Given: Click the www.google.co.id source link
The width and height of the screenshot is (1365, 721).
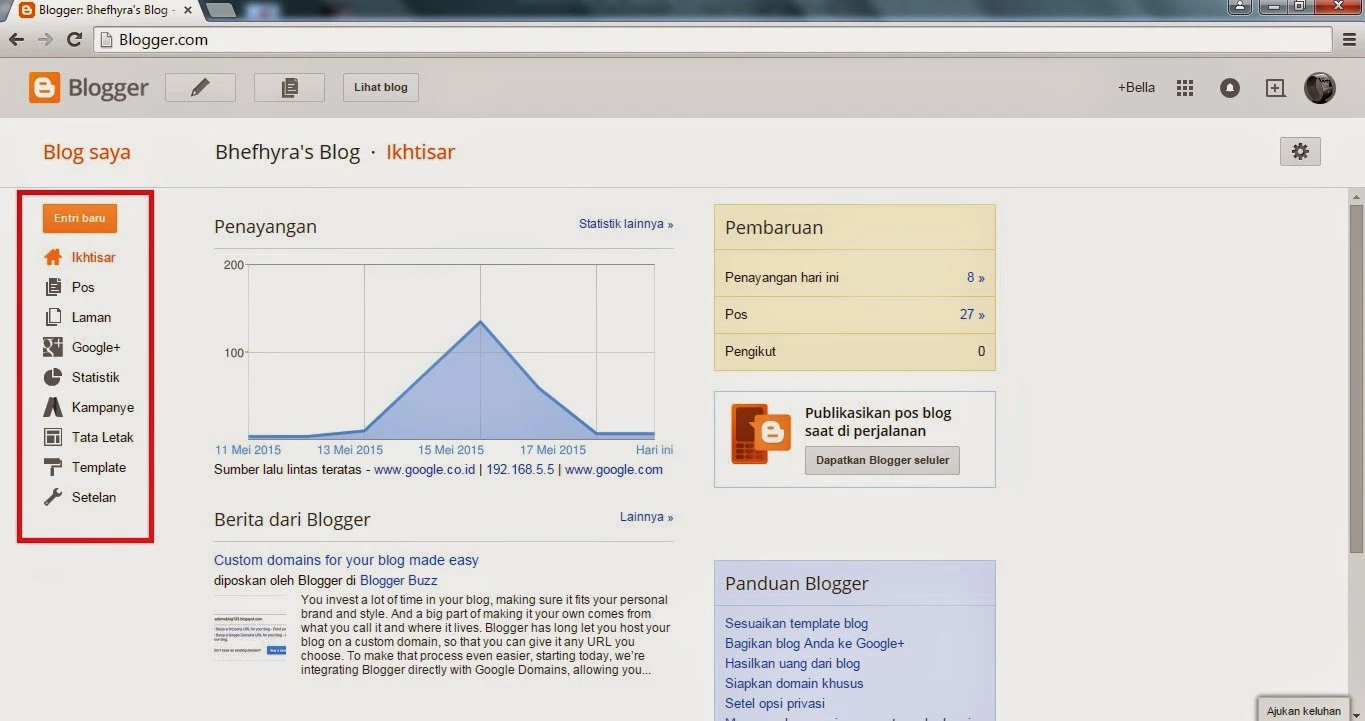Looking at the screenshot, I should point(425,469).
